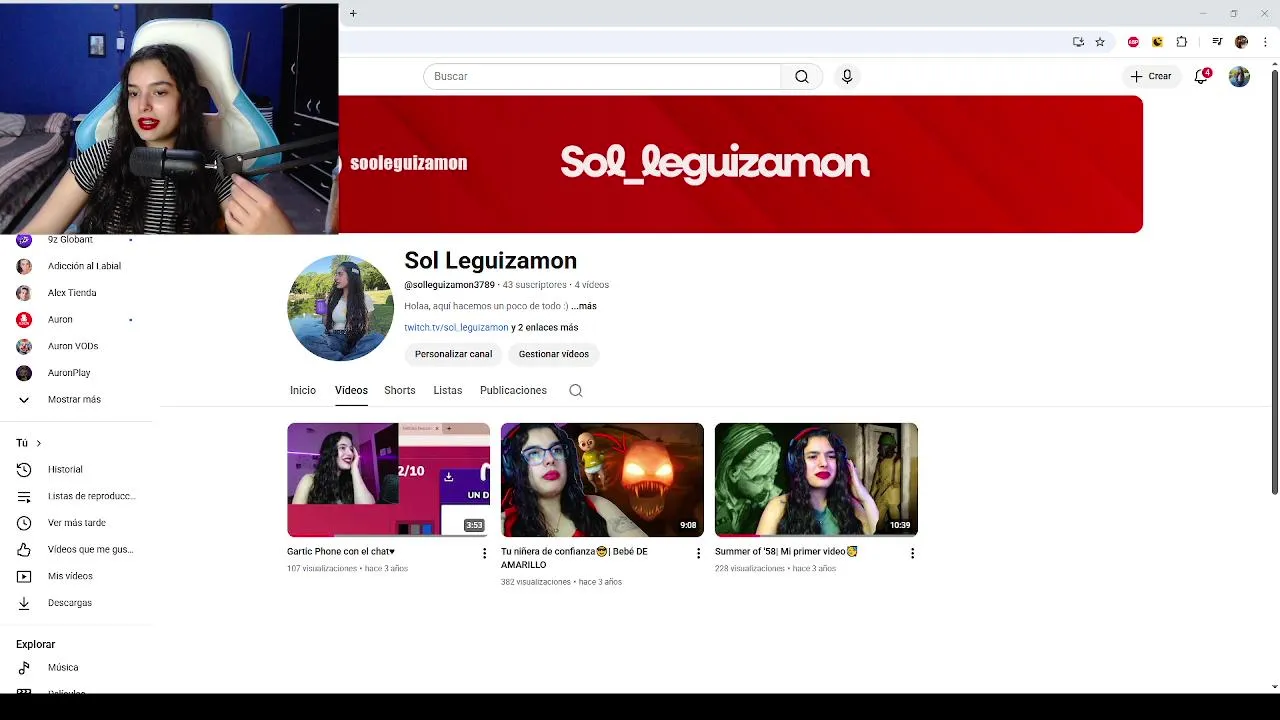Expand channel description with ...más
Screen dimensions: 1280x720
[584, 306]
